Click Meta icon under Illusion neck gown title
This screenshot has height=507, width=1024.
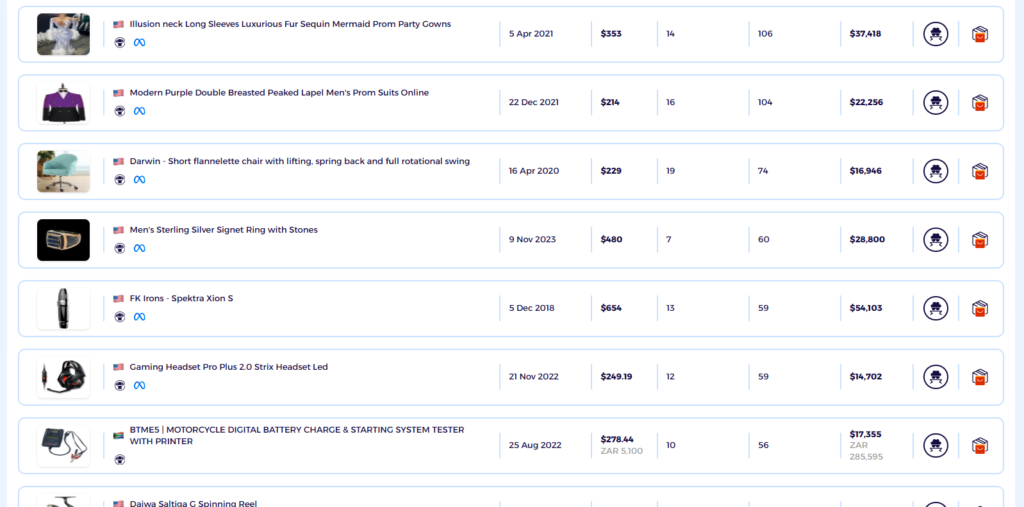[139, 42]
